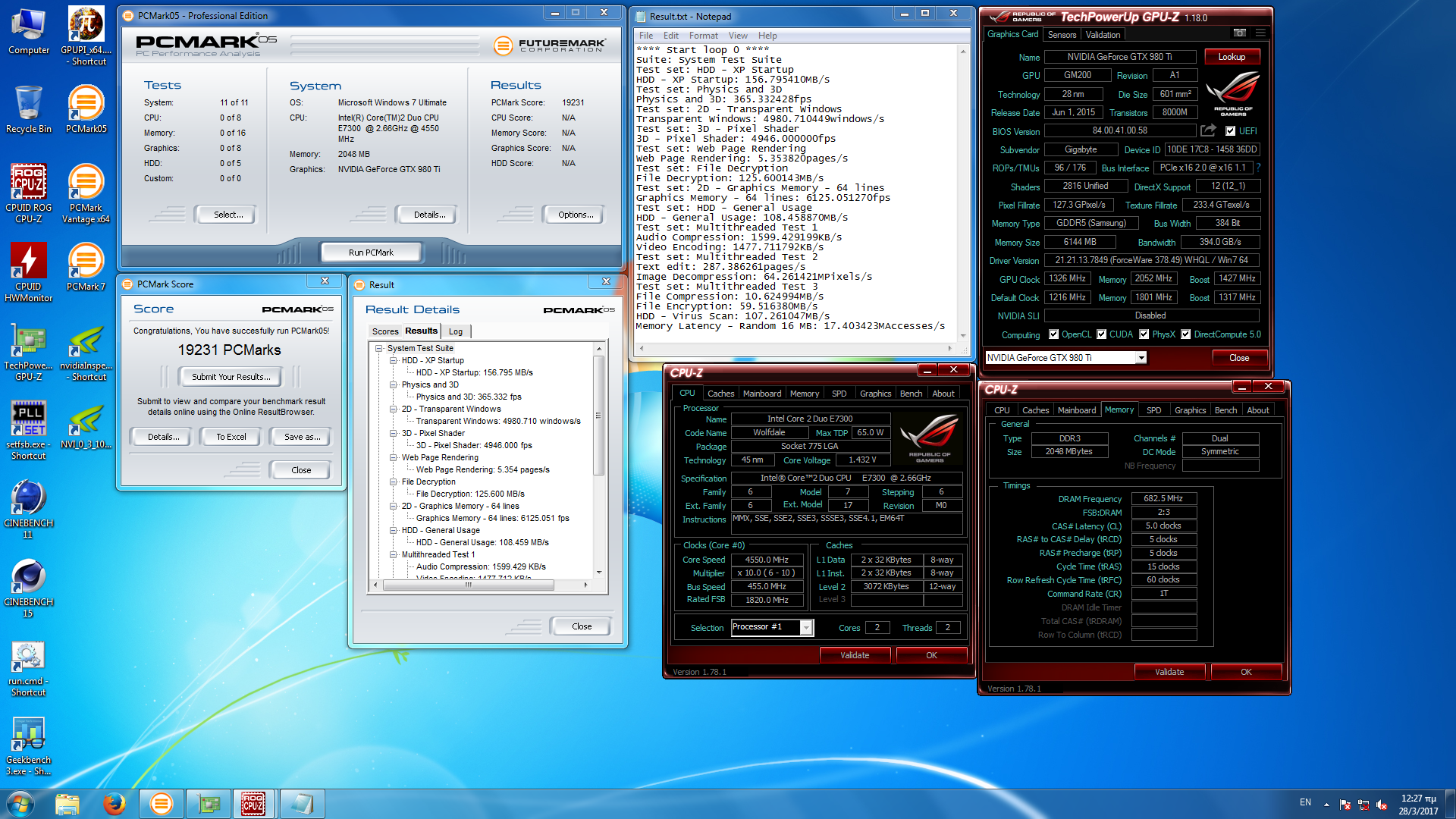Launch PCMark05 desktop shortcut

click(x=86, y=109)
